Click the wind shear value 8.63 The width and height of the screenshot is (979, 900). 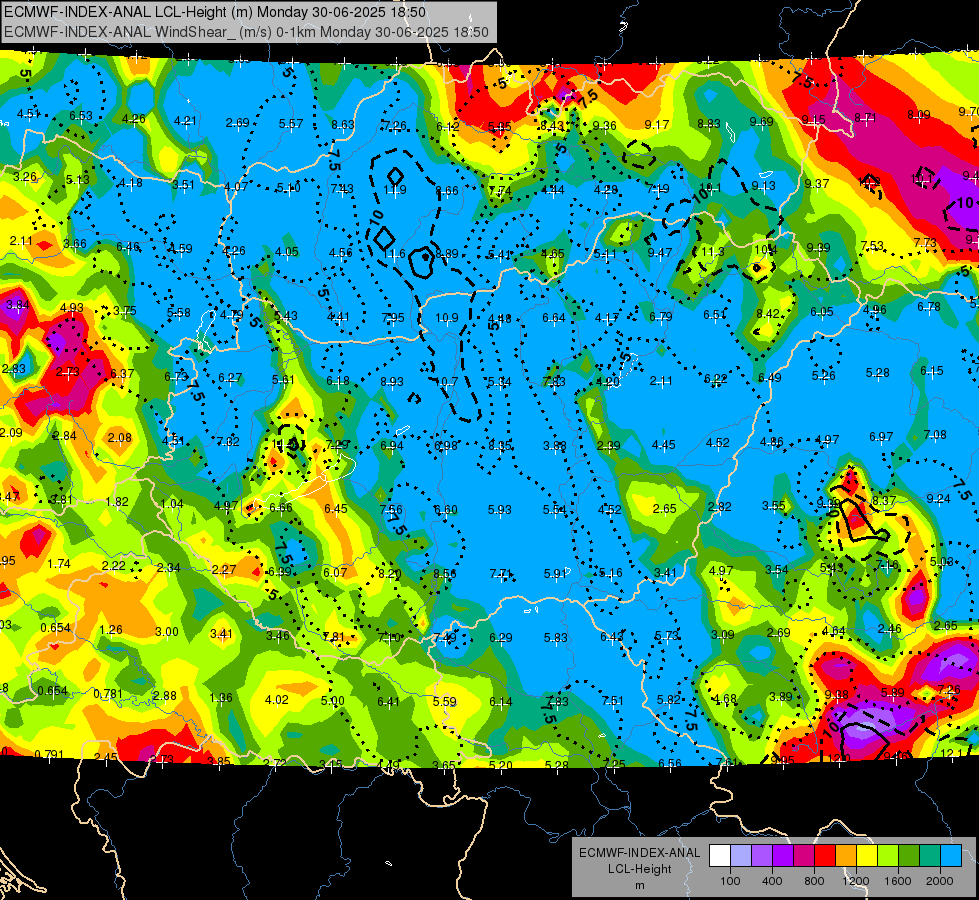pos(343,125)
